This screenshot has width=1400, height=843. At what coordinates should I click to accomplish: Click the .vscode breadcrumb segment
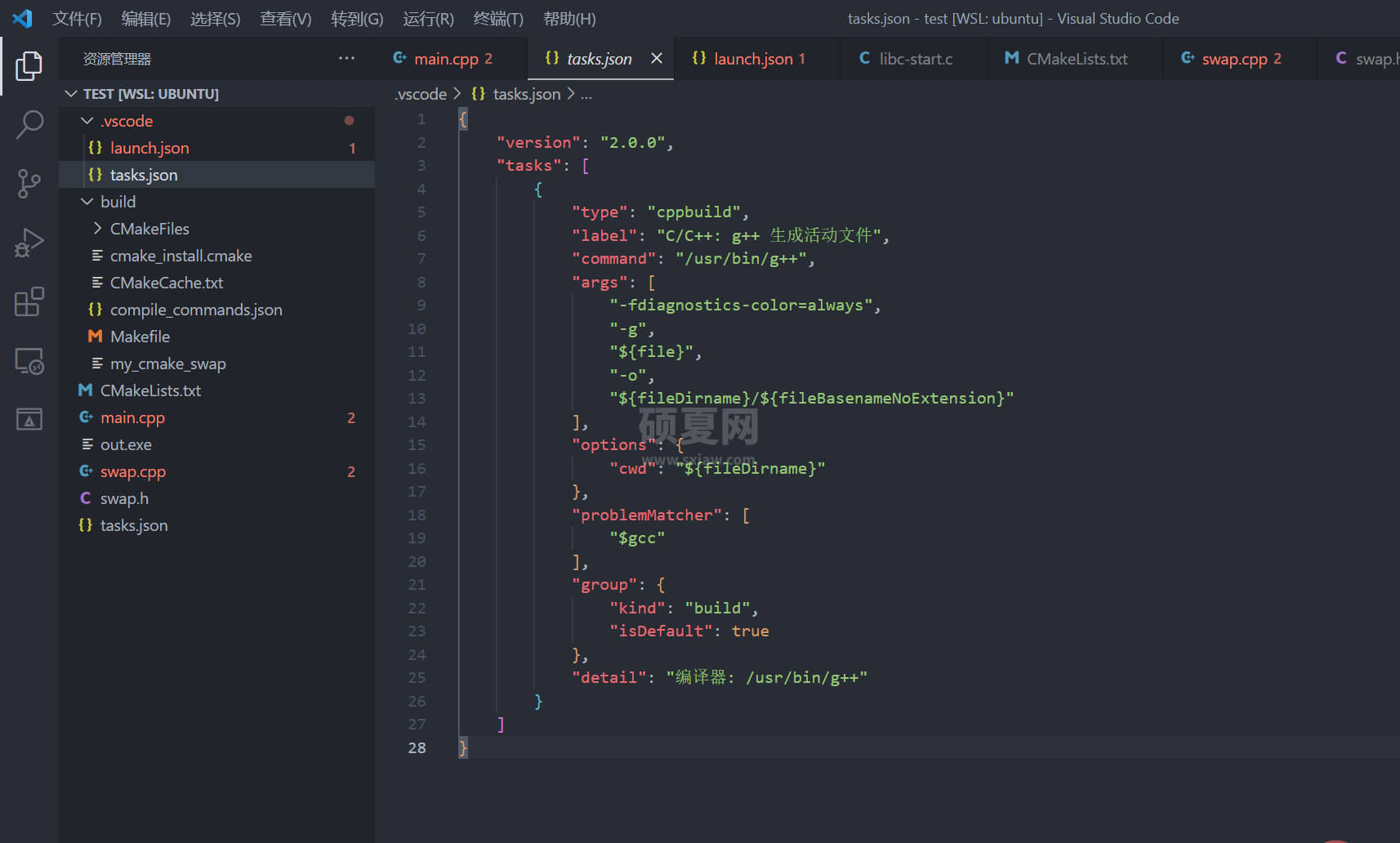421,94
